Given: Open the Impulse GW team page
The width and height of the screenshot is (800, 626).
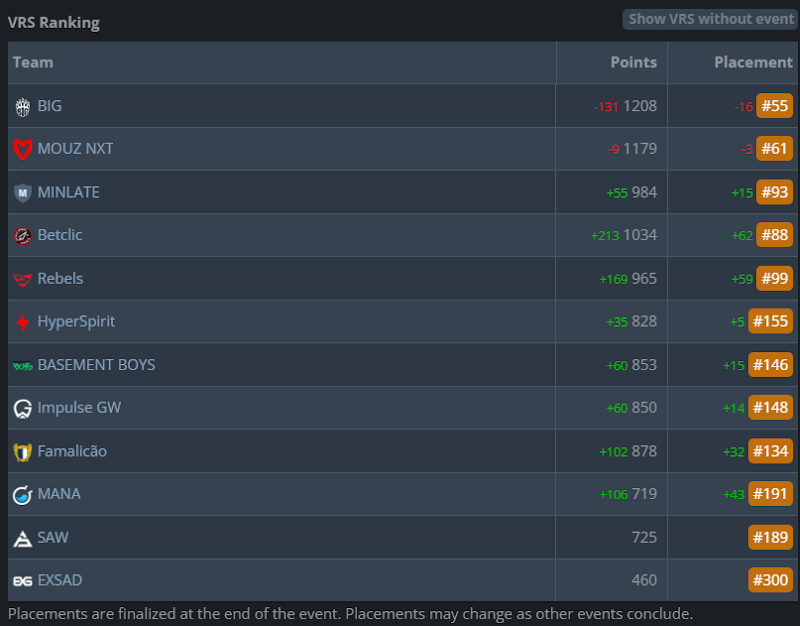Looking at the screenshot, I should click(x=79, y=408).
